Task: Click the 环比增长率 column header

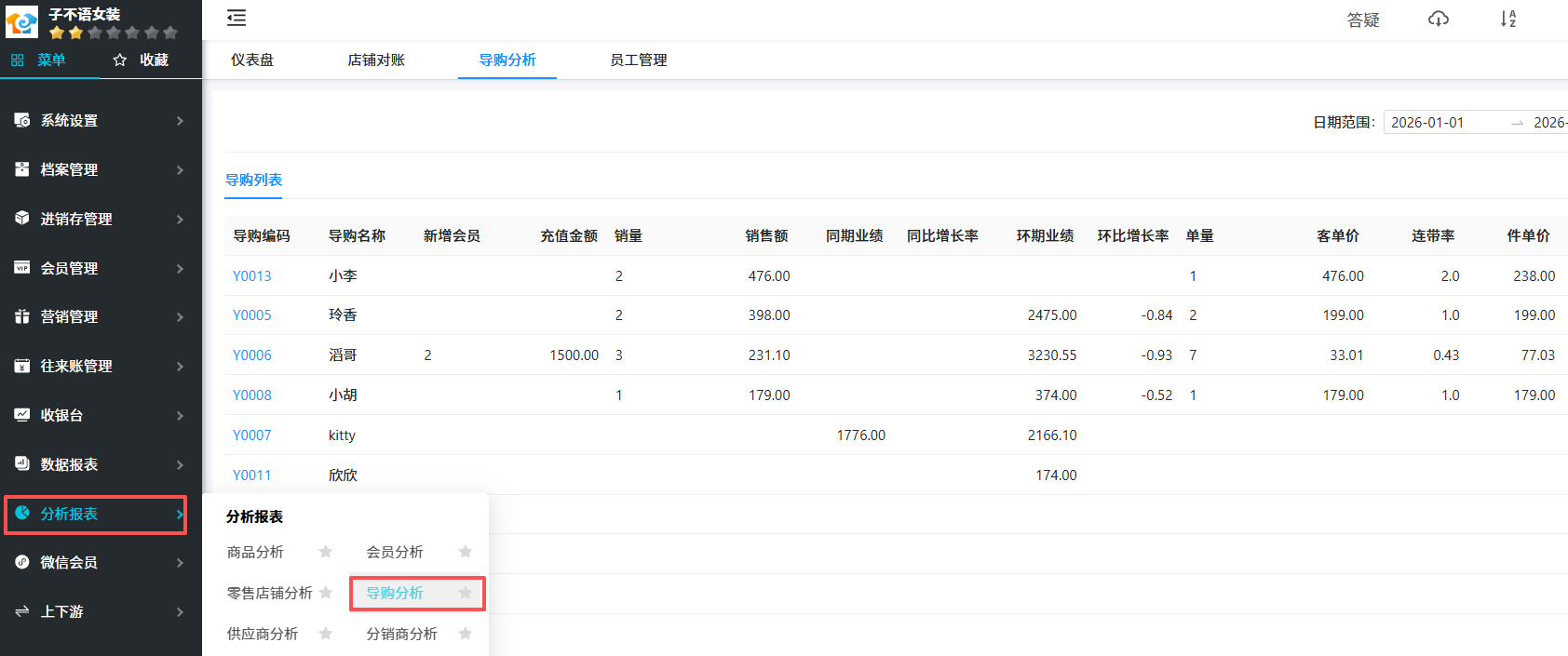Action: click(1133, 235)
